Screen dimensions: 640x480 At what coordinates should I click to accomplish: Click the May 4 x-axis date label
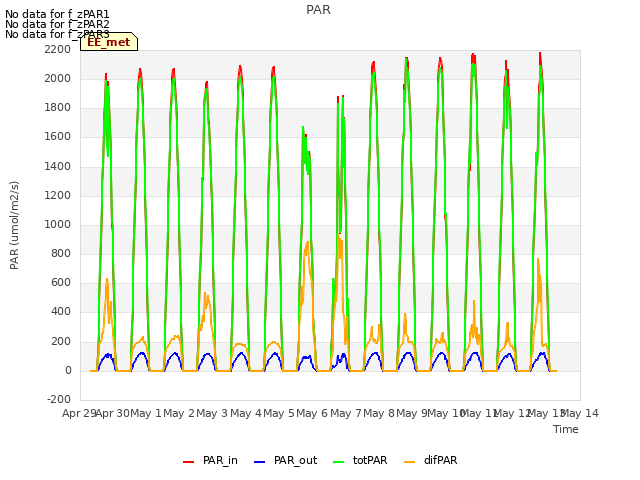(x=246, y=413)
